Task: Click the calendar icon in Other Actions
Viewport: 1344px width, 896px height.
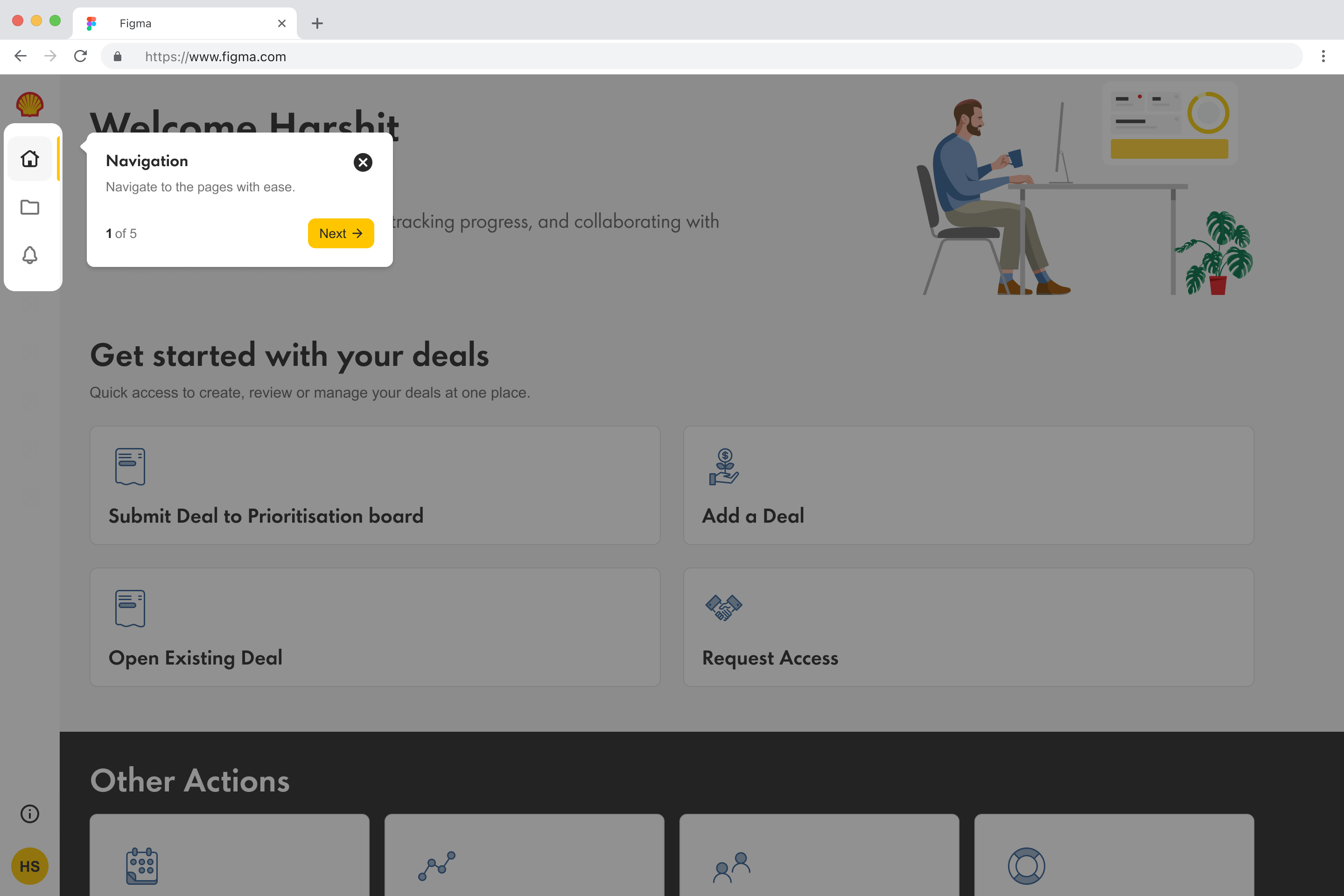Action: click(142, 866)
